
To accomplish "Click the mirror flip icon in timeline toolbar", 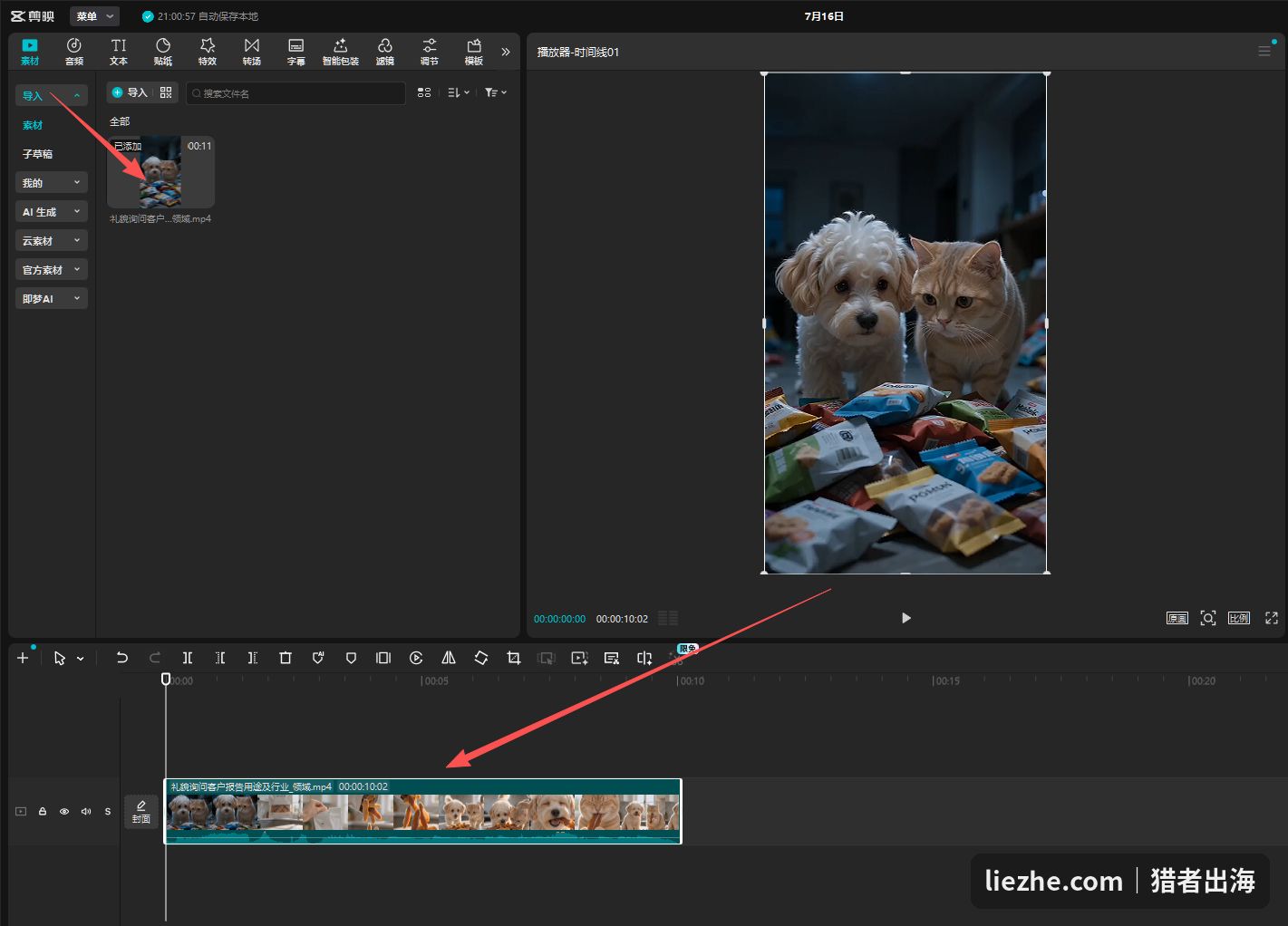I will pos(449,658).
